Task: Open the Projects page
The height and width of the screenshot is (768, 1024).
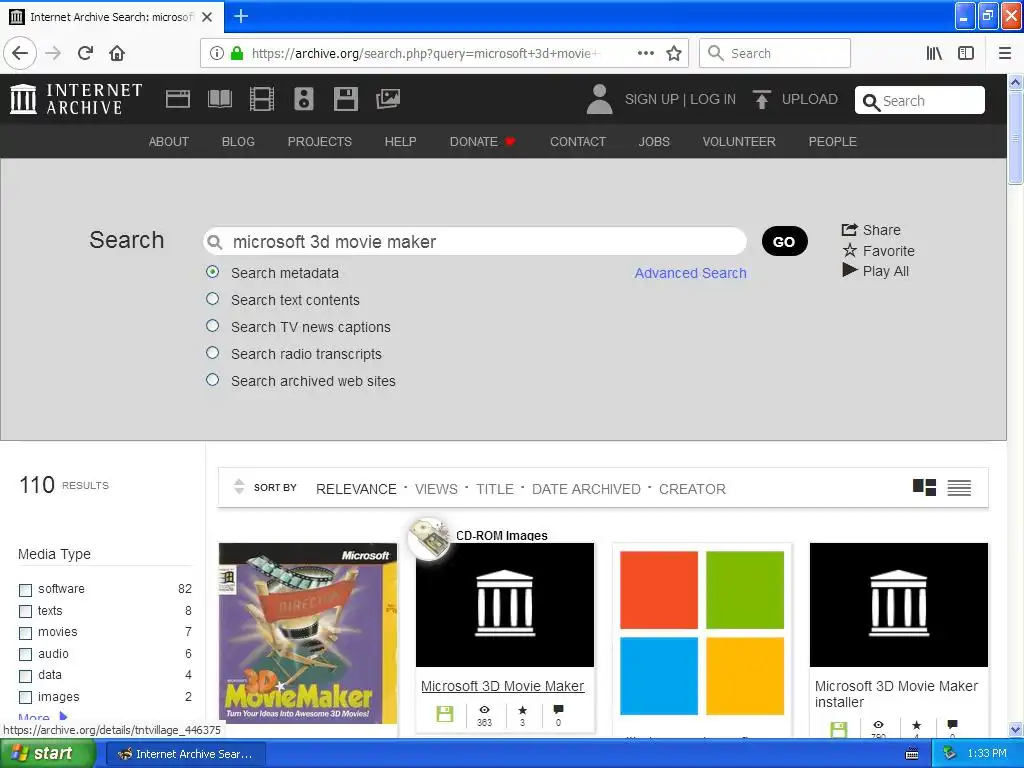Action: coord(319,142)
